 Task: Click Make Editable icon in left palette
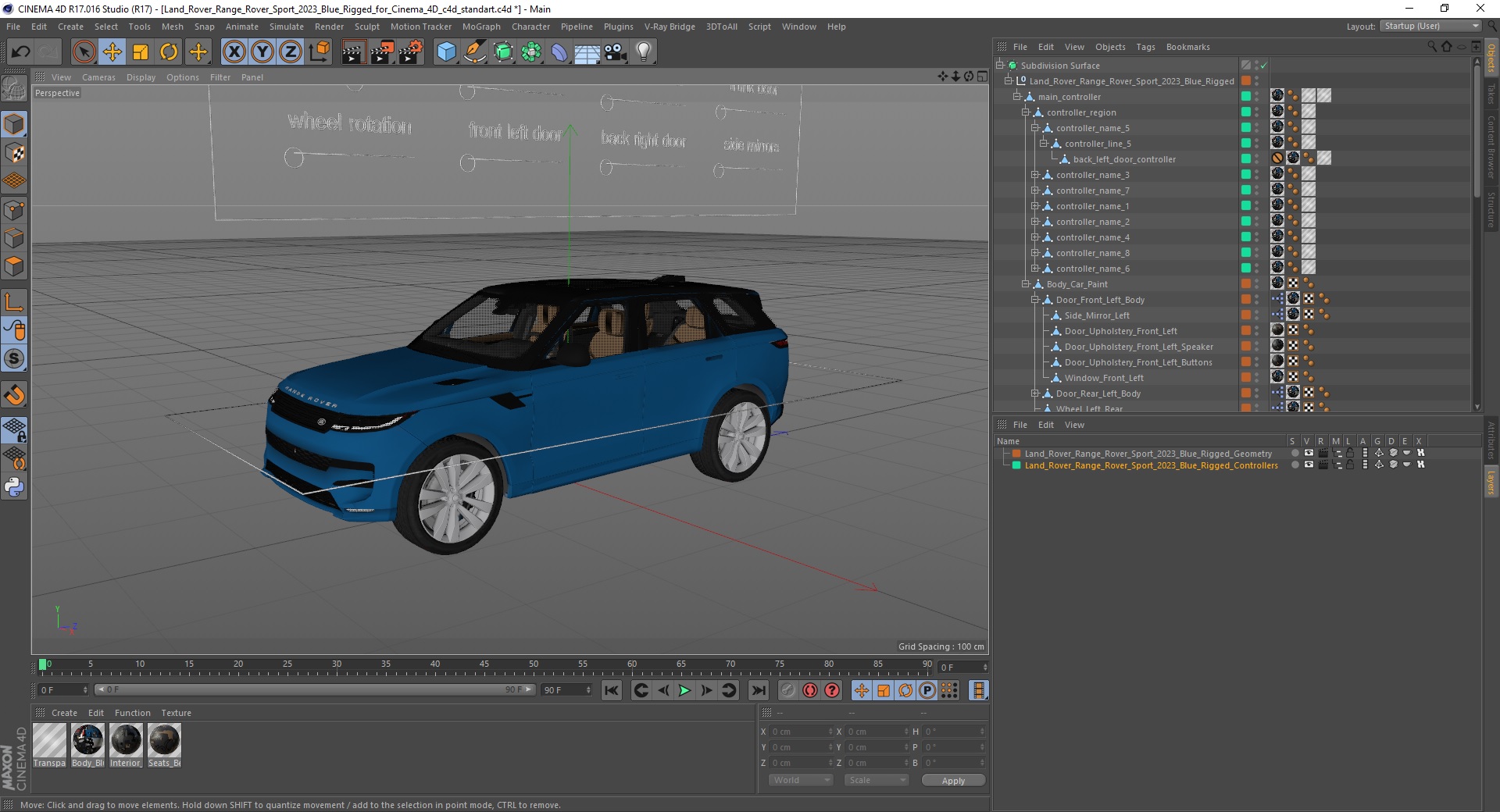tap(14, 88)
